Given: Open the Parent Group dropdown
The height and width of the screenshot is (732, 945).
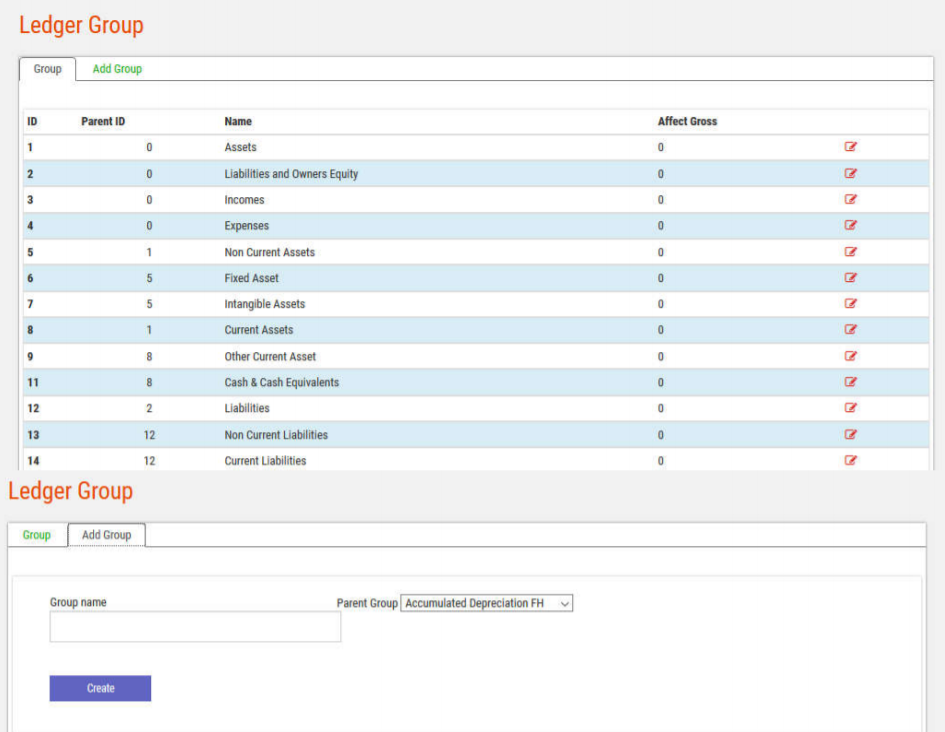Looking at the screenshot, I should [487, 604].
